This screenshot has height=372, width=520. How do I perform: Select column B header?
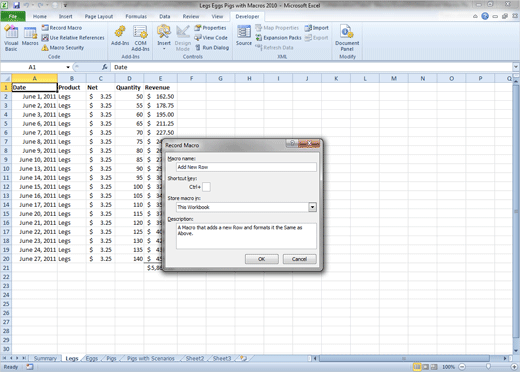tap(72, 79)
